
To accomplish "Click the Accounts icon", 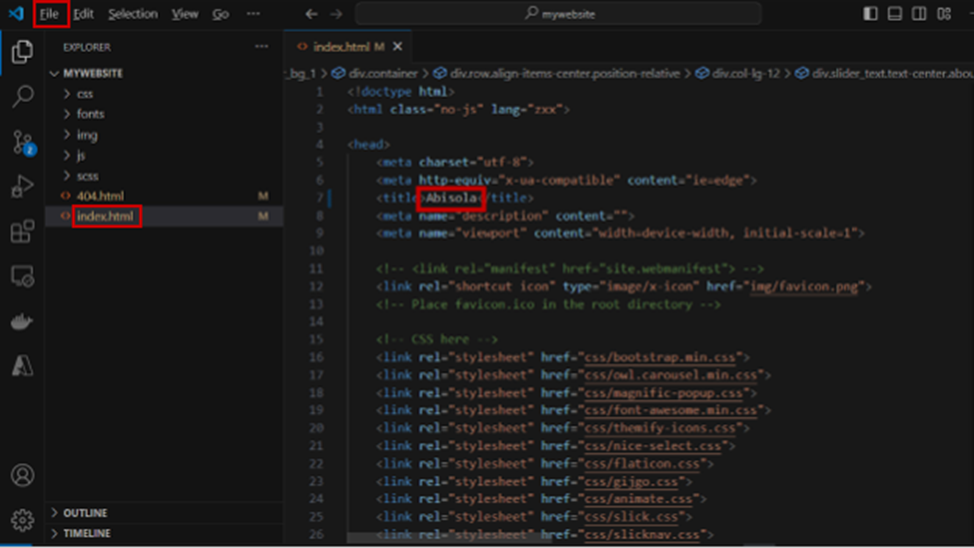I will (x=22, y=475).
